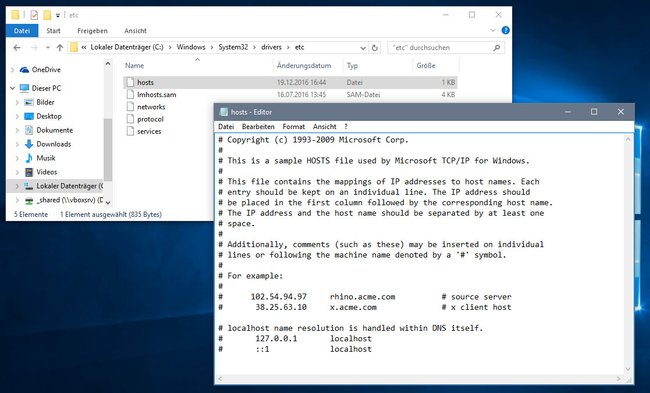This screenshot has height=393, width=650.
Task: Click the 127.0.0.1 localhost line in Editor
Action: 295,339
